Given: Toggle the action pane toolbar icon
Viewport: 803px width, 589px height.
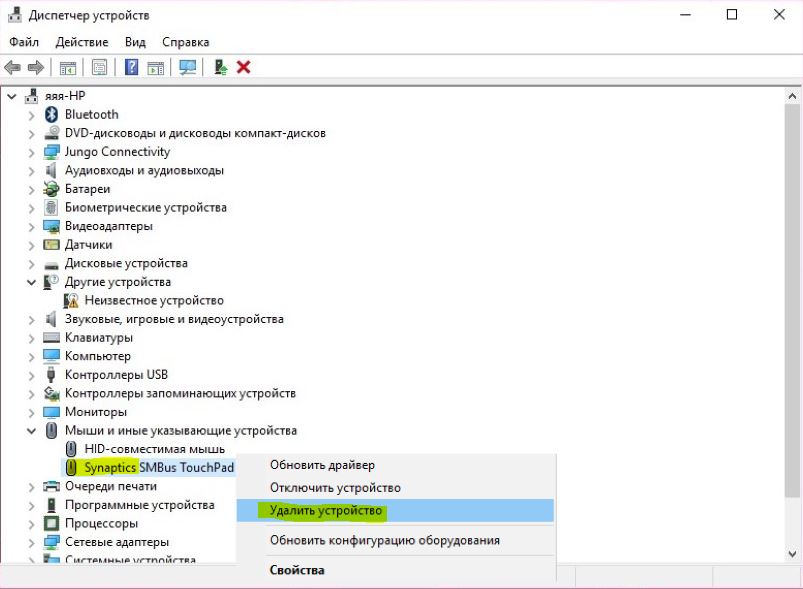Looking at the screenshot, I should (x=156, y=67).
